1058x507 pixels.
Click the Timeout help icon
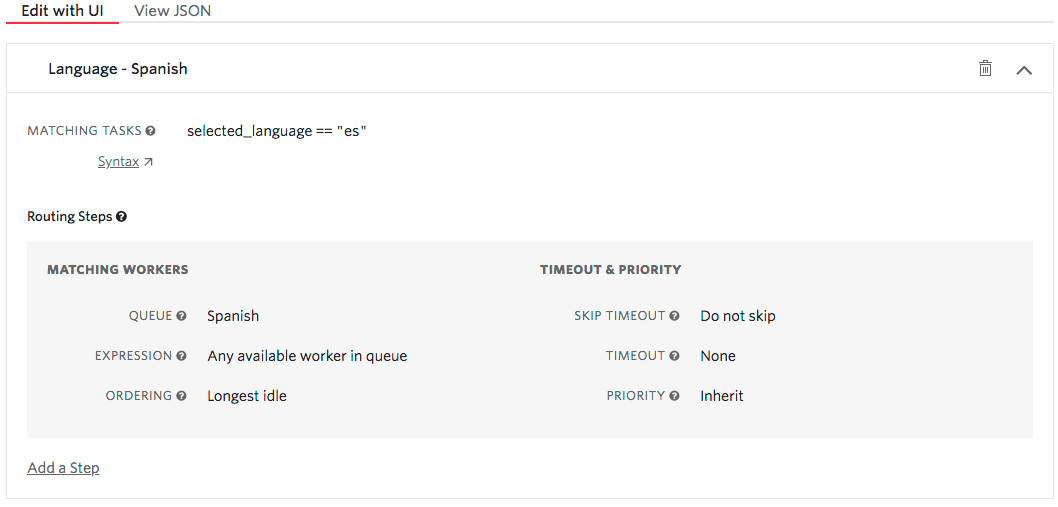tap(675, 356)
